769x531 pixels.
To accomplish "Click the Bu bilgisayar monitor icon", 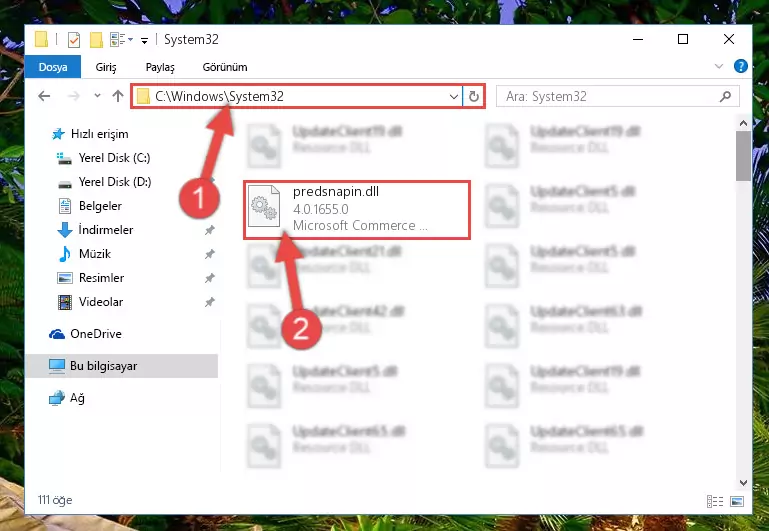I will [57, 366].
